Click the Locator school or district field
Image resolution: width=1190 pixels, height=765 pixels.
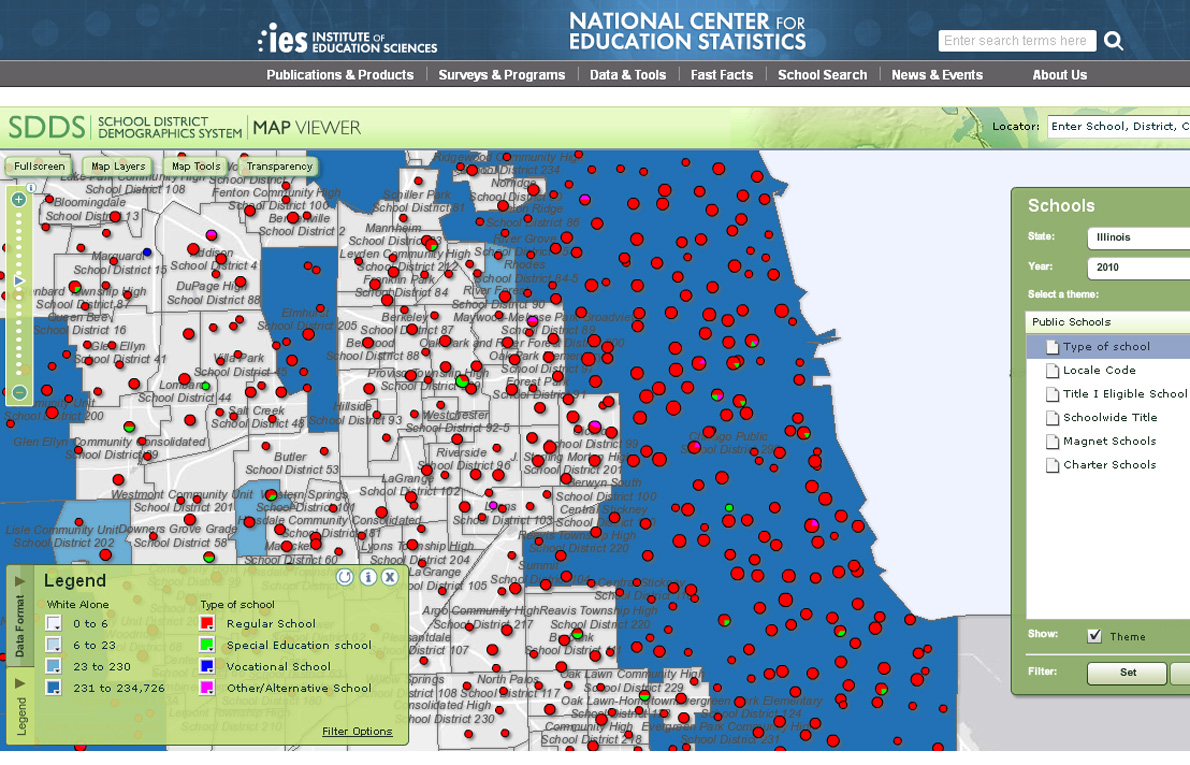click(1119, 126)
